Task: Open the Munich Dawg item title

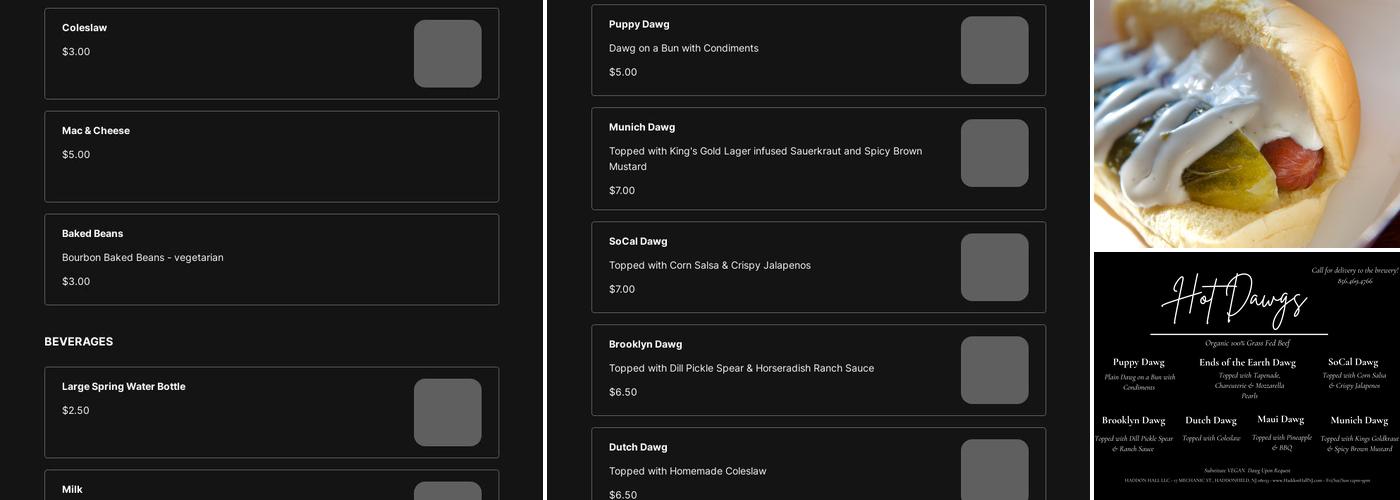Action: pos(642,127)
